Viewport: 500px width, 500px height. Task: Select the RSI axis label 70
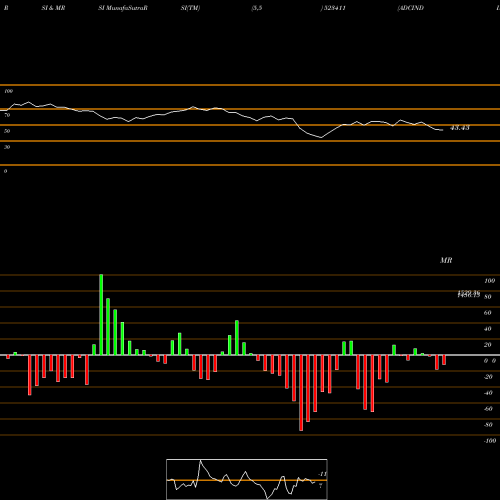pos(7,115)
